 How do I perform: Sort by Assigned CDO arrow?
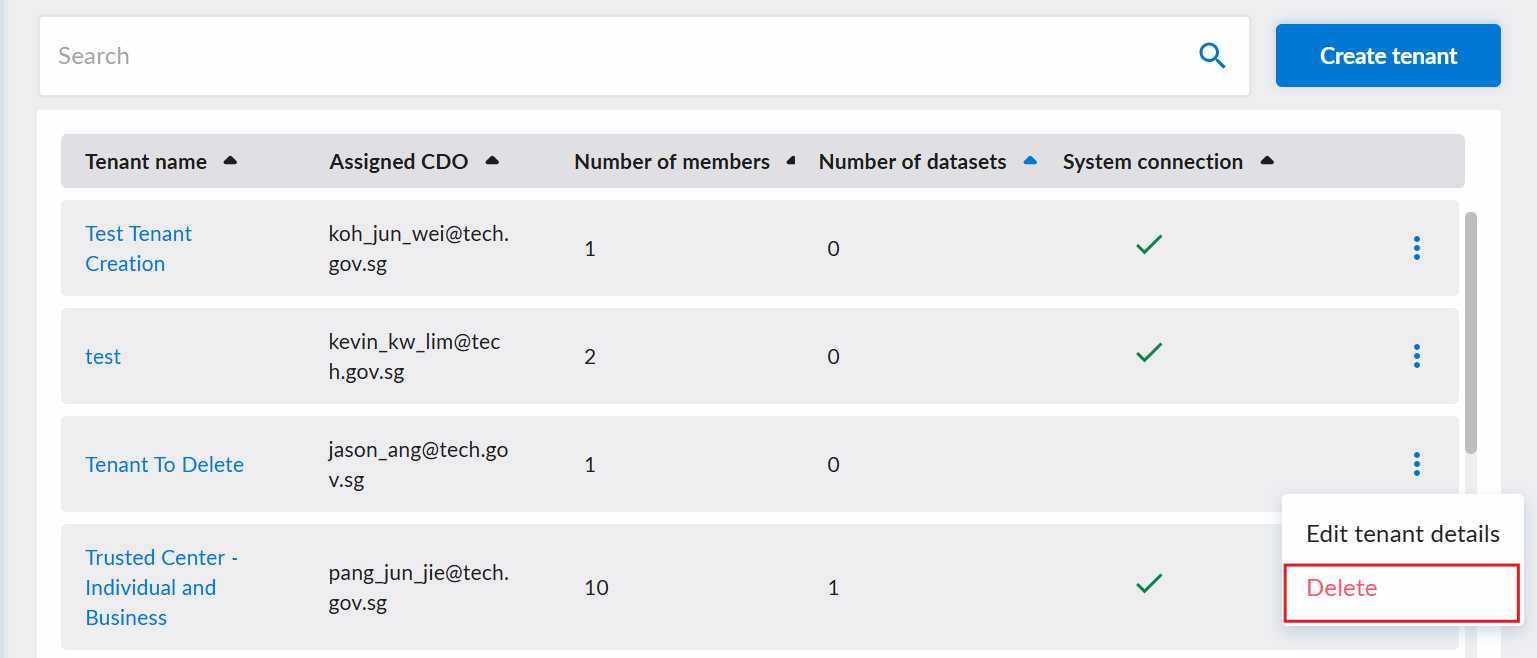click(491, 161)
